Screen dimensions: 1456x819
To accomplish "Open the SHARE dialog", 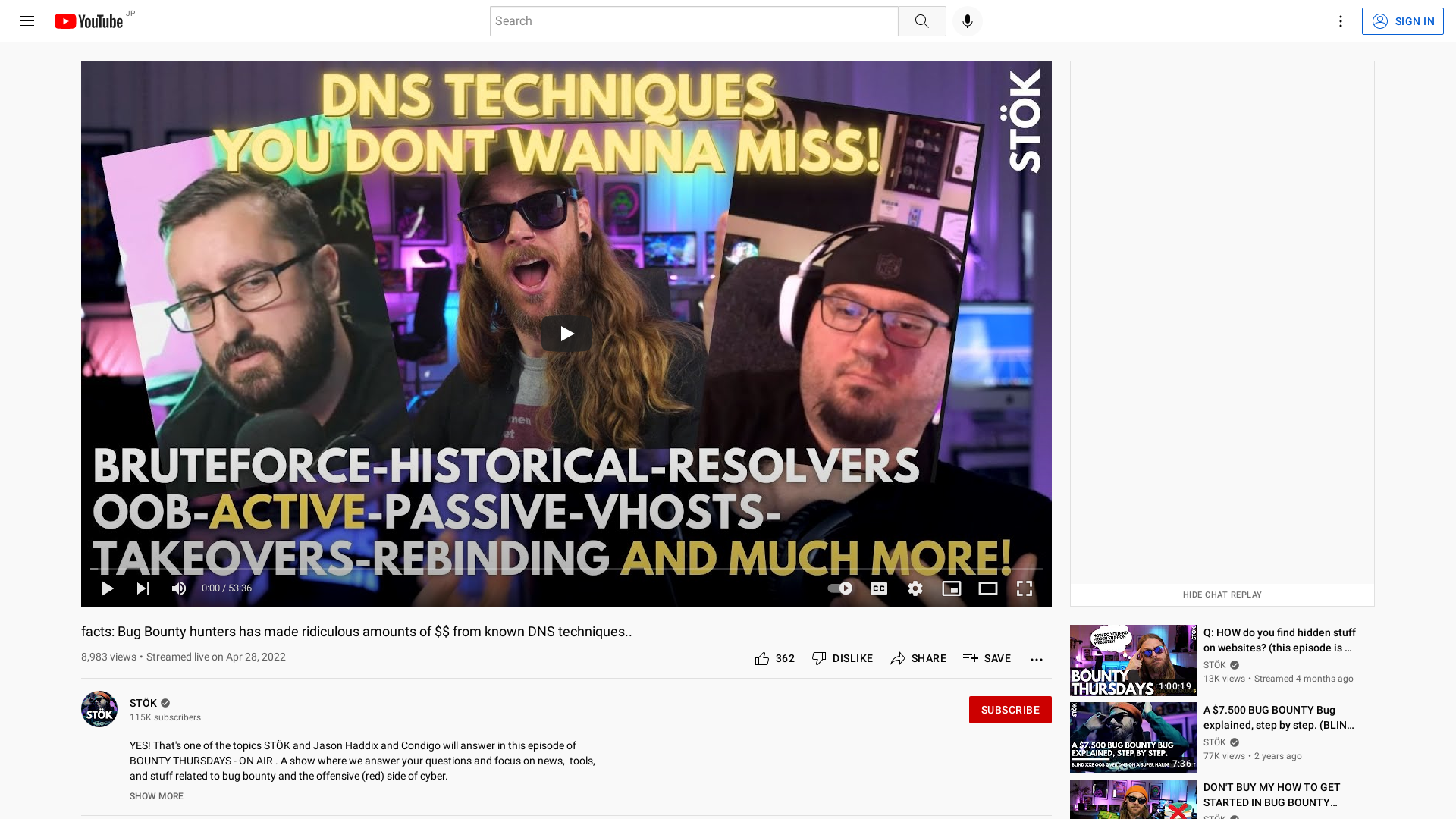I will click(918, 658).
